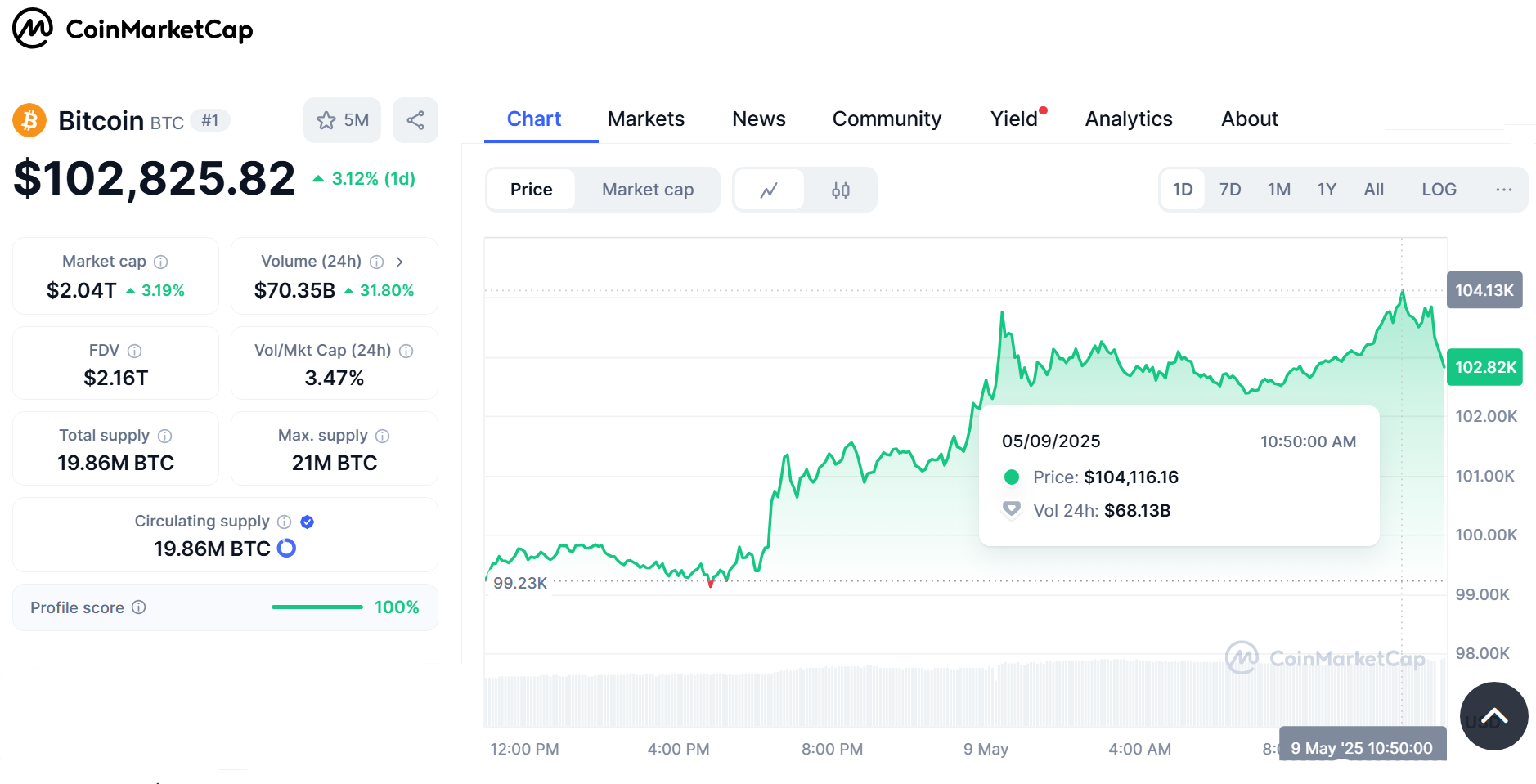Click the 3.47% Vol/Mkt Cap value
The image size is (1536, 784).
pos(335,378)
